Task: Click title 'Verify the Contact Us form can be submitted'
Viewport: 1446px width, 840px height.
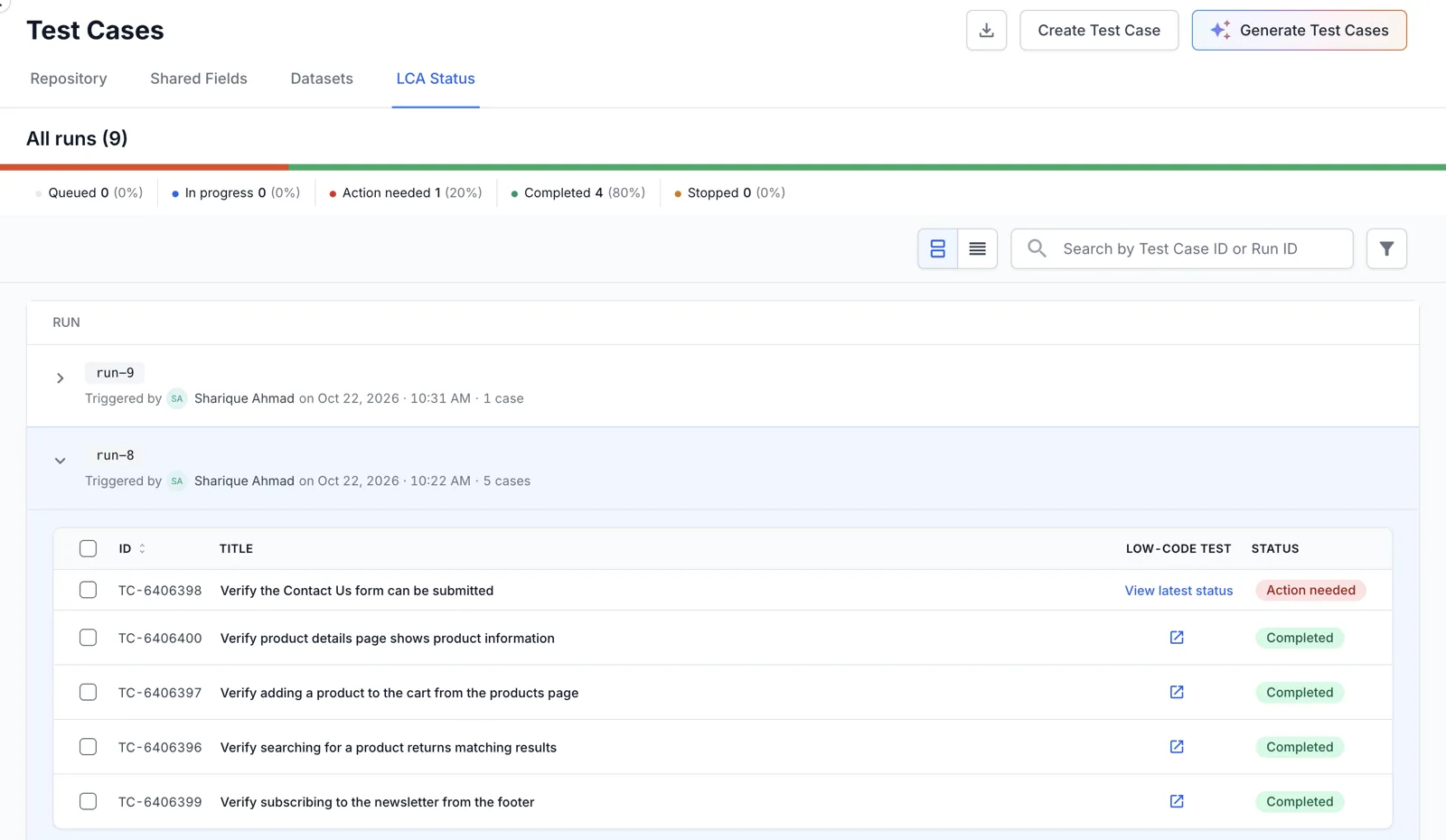Action: tap(357, 590)
